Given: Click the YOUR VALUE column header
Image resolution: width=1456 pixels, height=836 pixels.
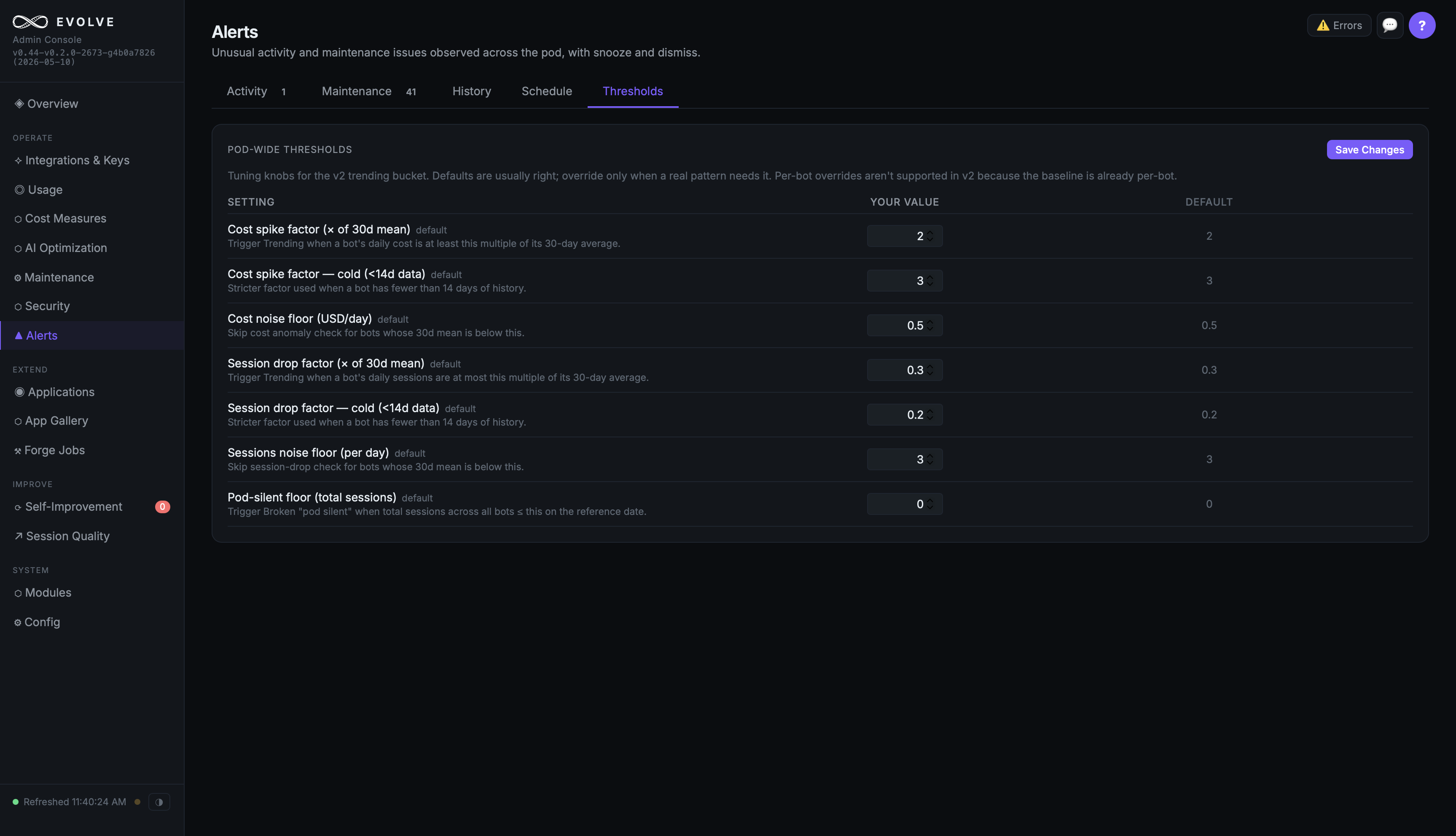Looking at the screenshot, I should [905, 202].
